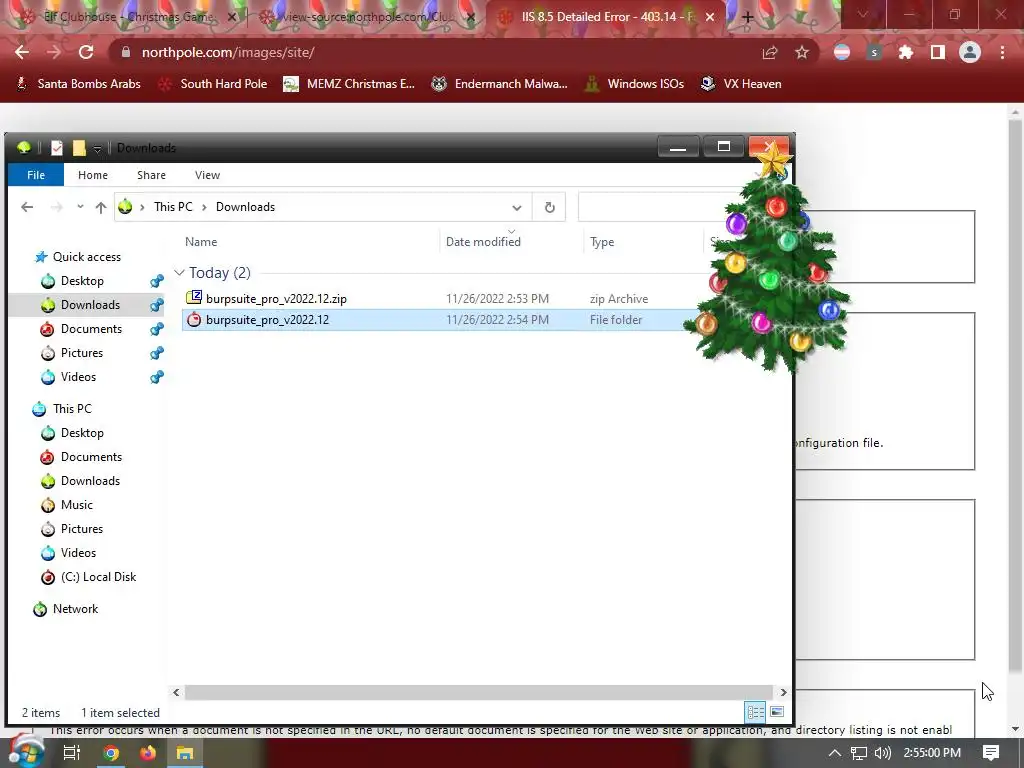
Task: Click horizontal scrollbar right arrow in Explorer
Action: 783,692
